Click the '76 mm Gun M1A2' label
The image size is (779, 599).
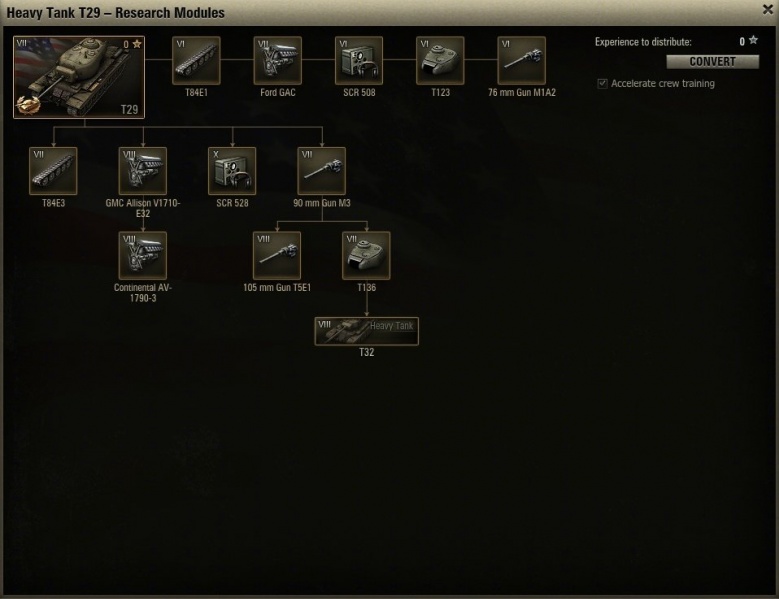[522, 92]
